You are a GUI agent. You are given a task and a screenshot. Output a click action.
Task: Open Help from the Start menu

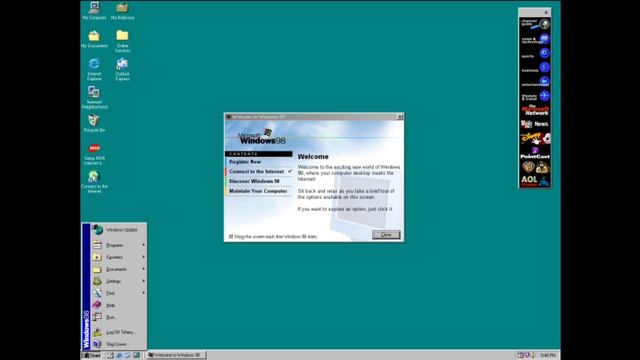[119, 305]
